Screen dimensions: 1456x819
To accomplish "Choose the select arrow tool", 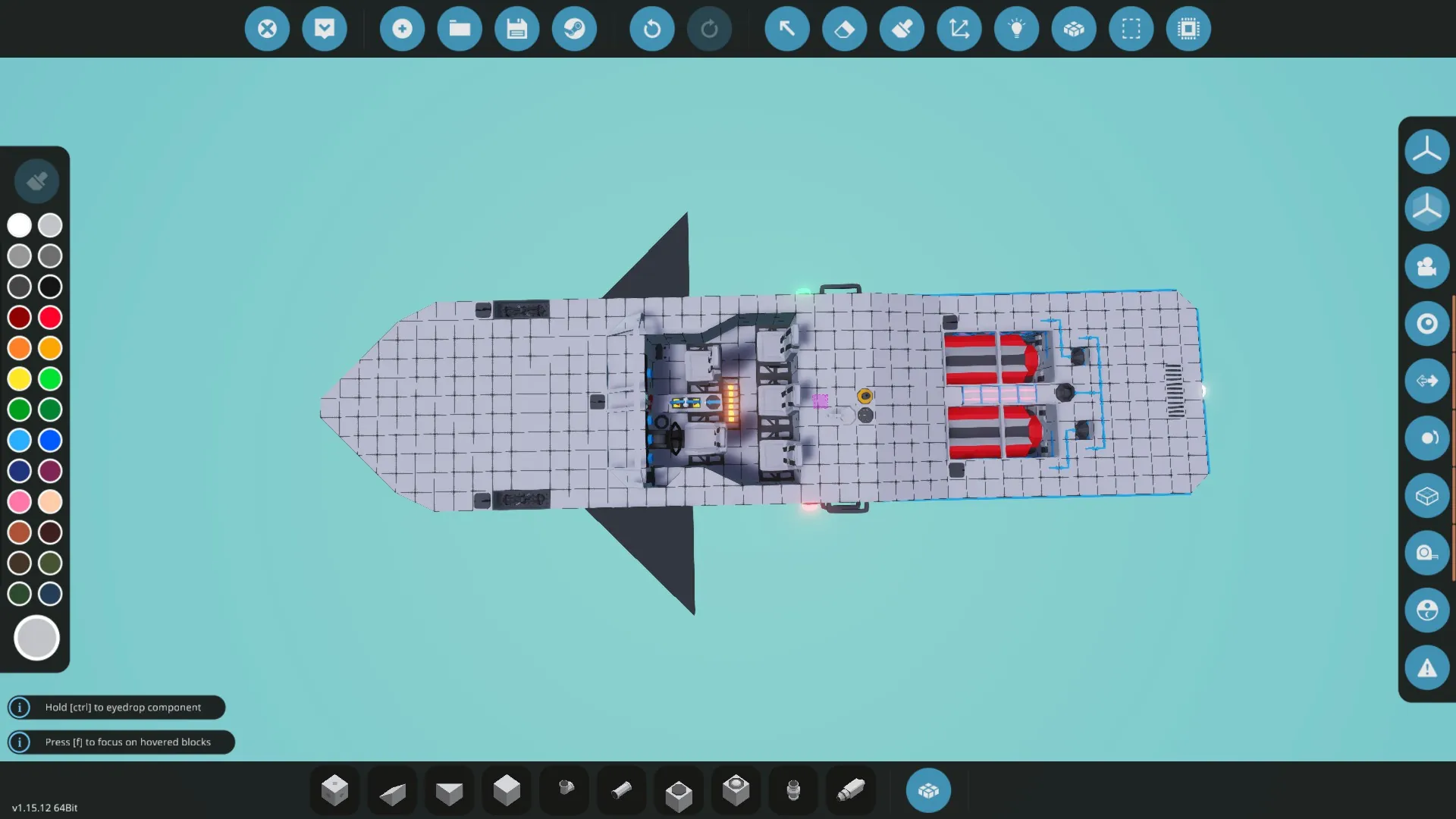I will pyautogui.click(x=786, y=29).
